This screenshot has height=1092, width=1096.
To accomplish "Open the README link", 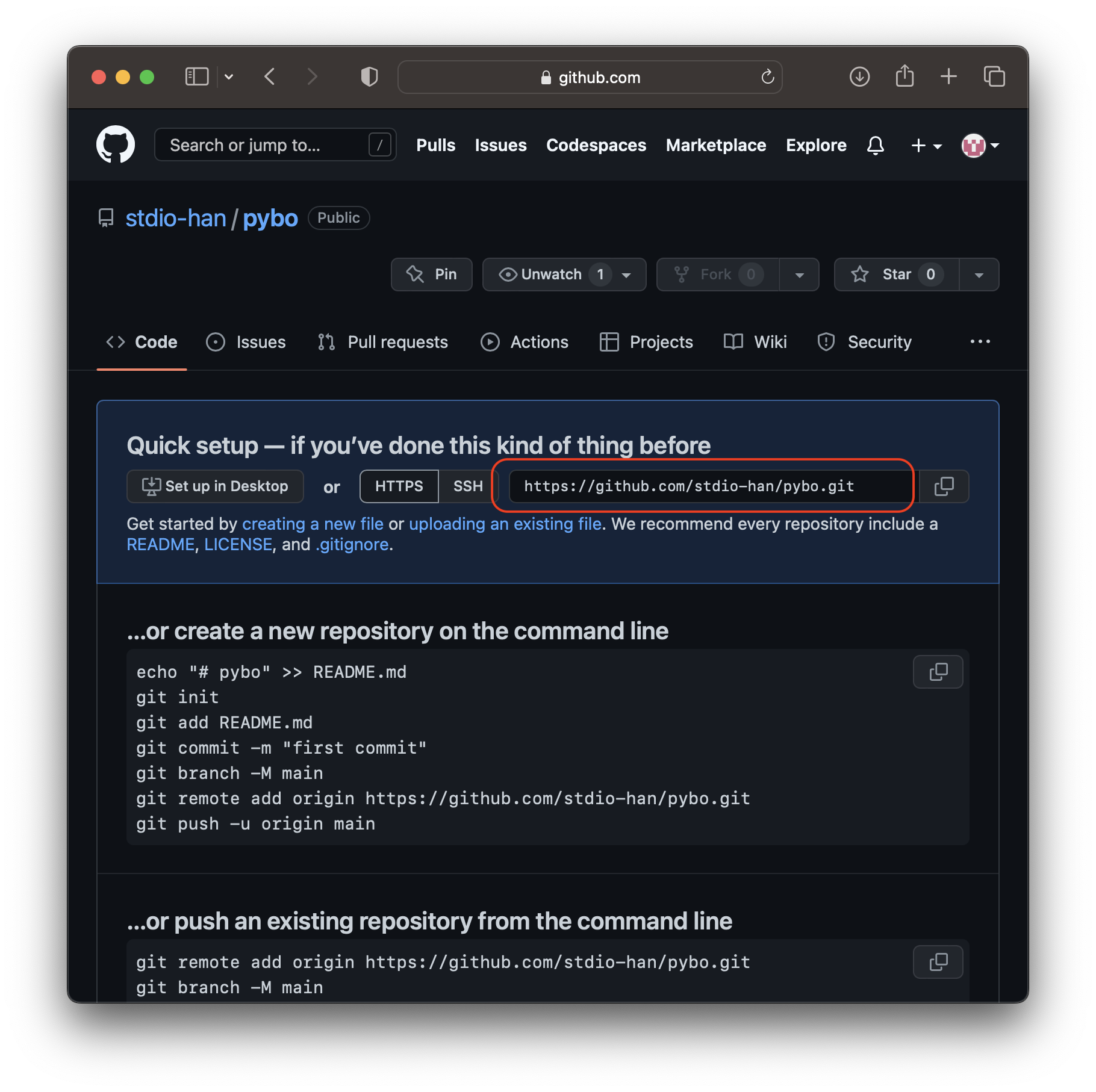I will [161, 545].
